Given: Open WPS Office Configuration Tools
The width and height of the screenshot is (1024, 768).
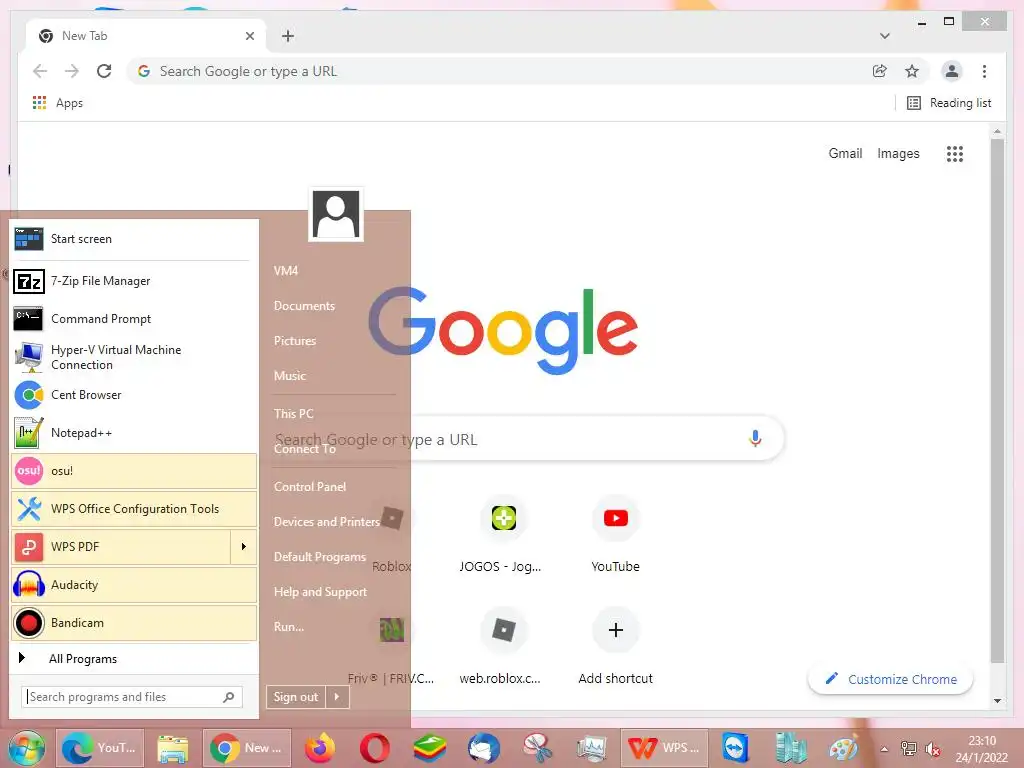Looking at the screenshot, I should point(134,509).
